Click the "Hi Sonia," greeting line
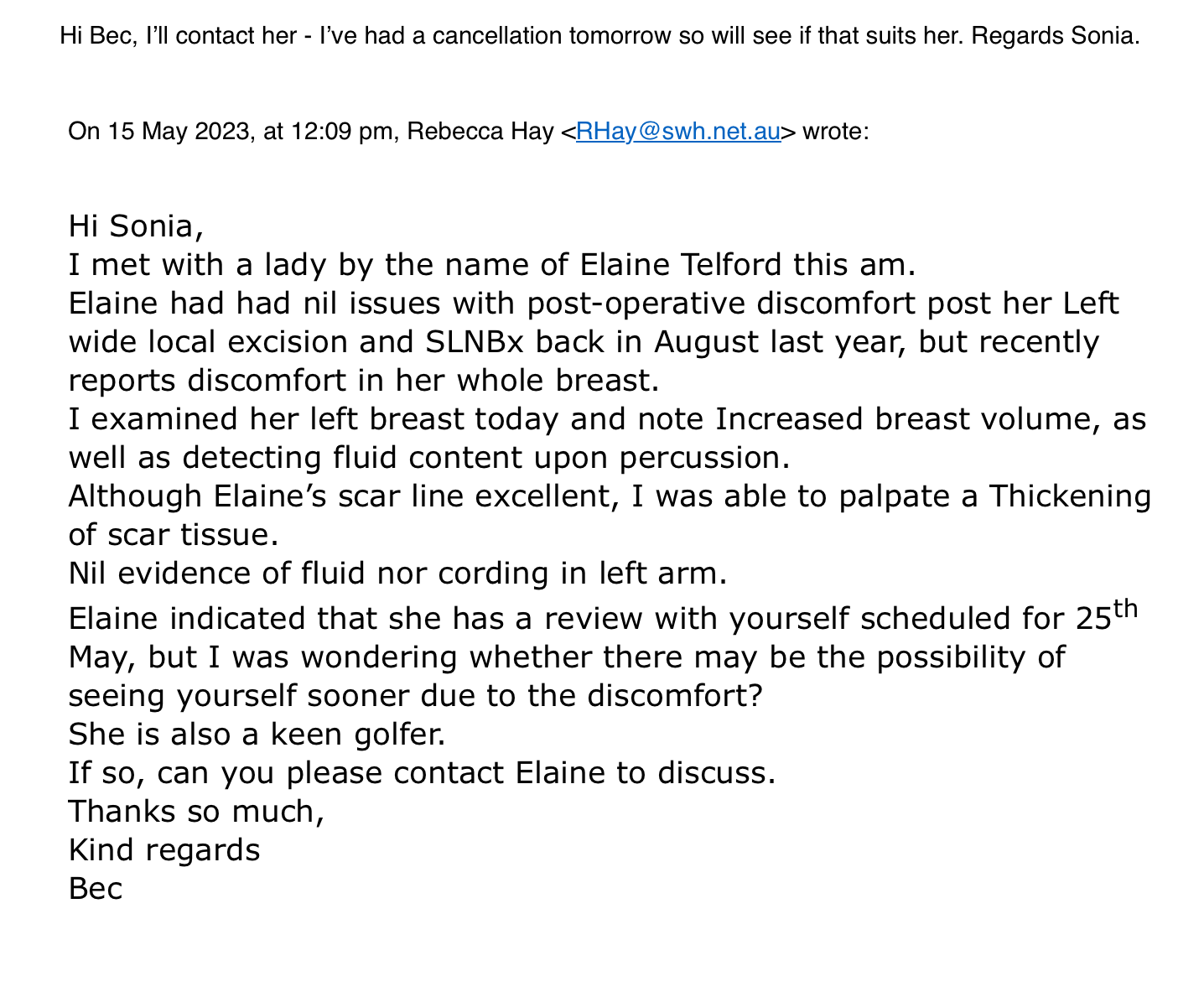Viewport: 1204px width, 997px height. pyautogui.click(x=136, y=226)
